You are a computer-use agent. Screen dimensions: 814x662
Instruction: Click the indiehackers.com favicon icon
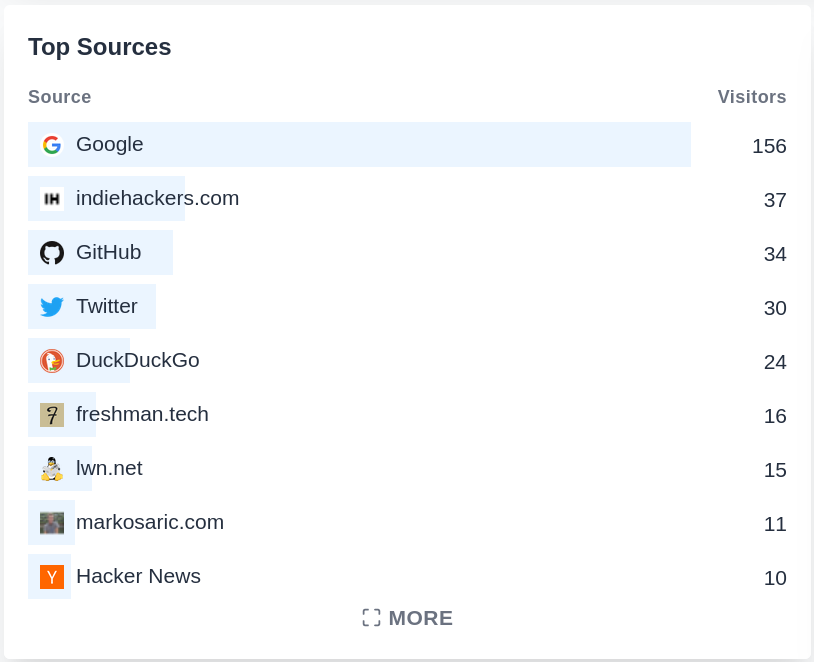50,198
